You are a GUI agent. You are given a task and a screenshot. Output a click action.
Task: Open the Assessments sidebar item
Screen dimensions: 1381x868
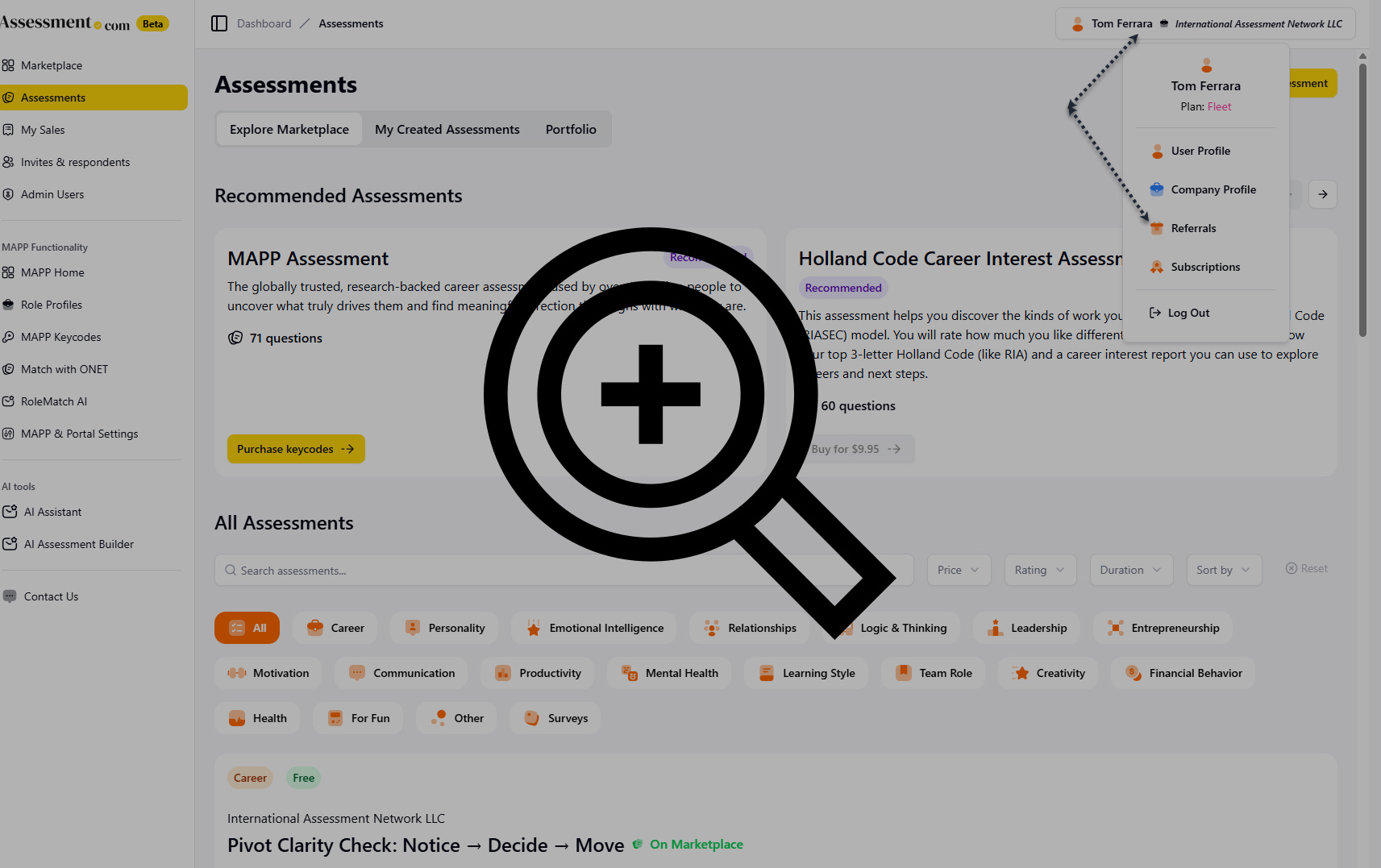point(94,98)
